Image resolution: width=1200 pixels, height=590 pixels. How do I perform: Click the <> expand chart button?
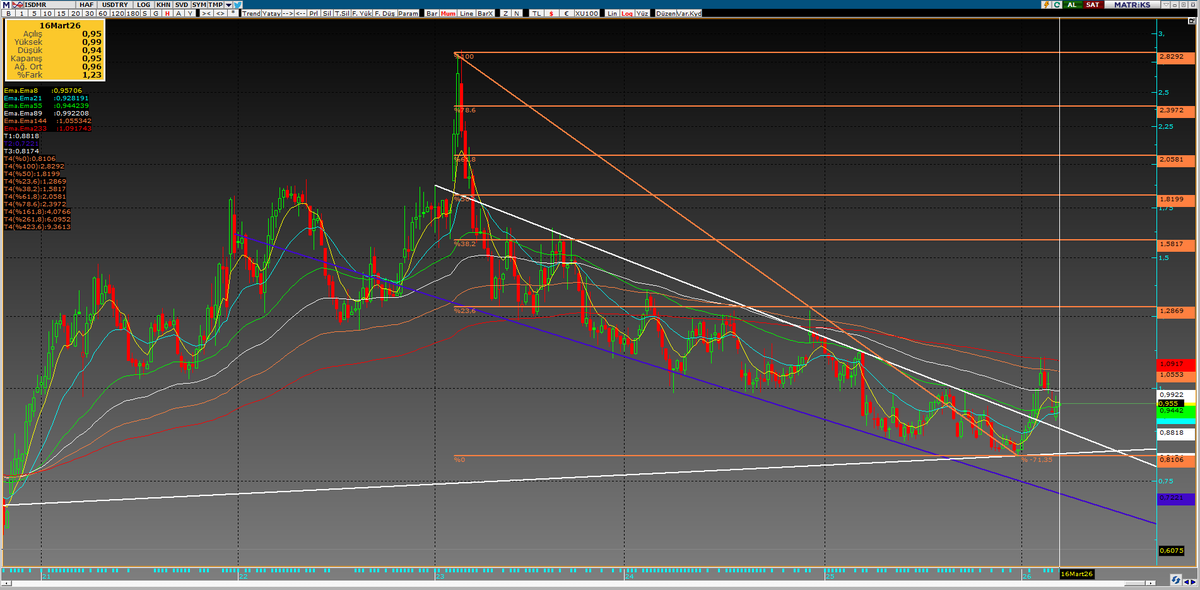[220, 14]
